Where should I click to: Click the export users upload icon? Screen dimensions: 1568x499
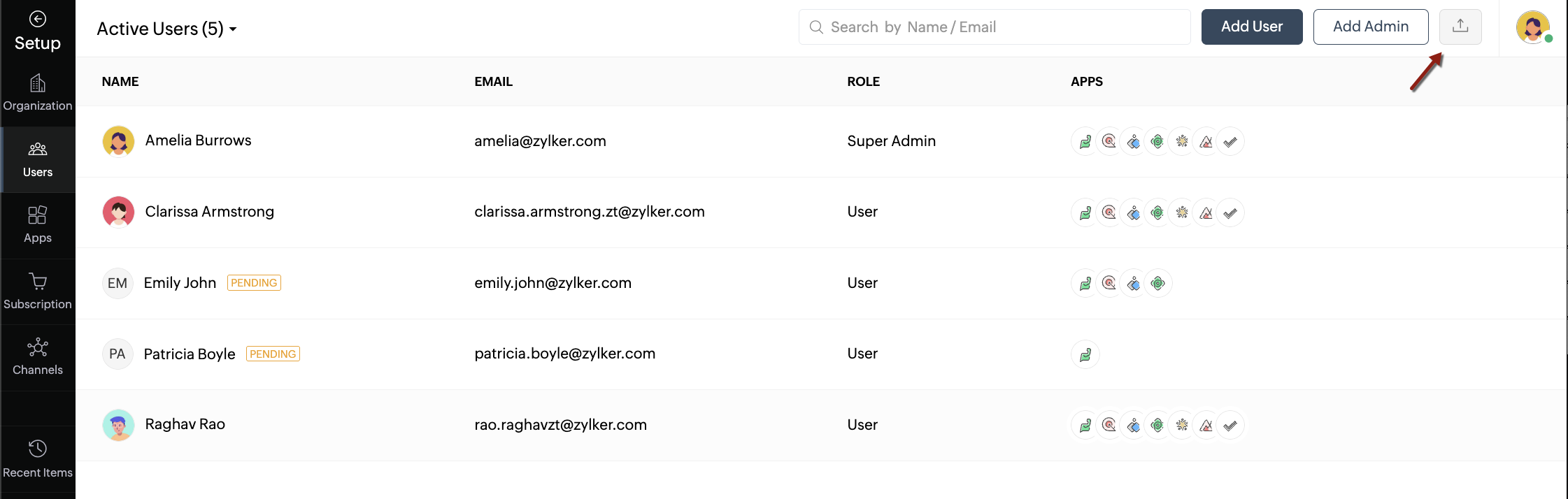[1460, 27]
